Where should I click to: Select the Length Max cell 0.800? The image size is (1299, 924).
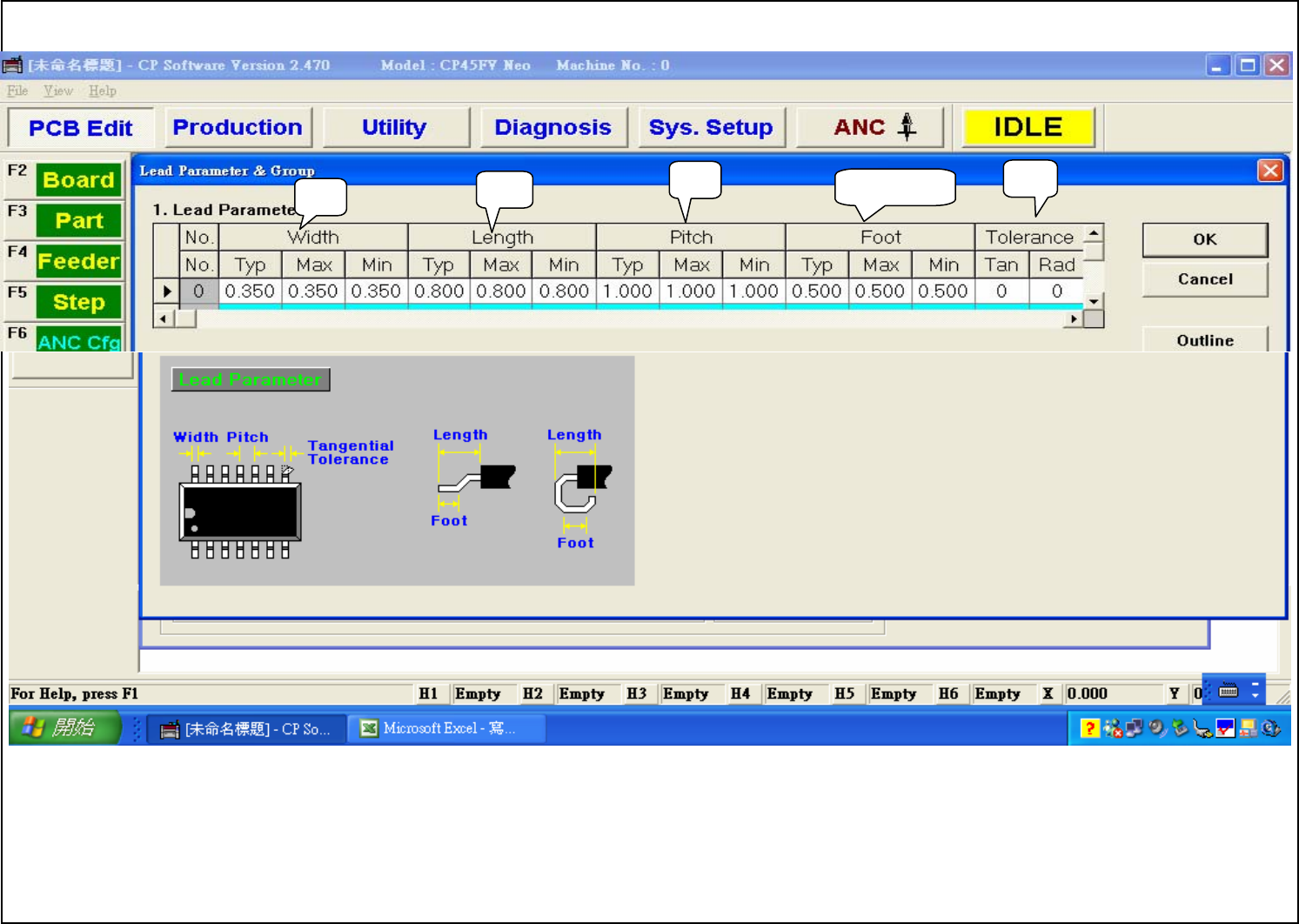tap(501, 291)
